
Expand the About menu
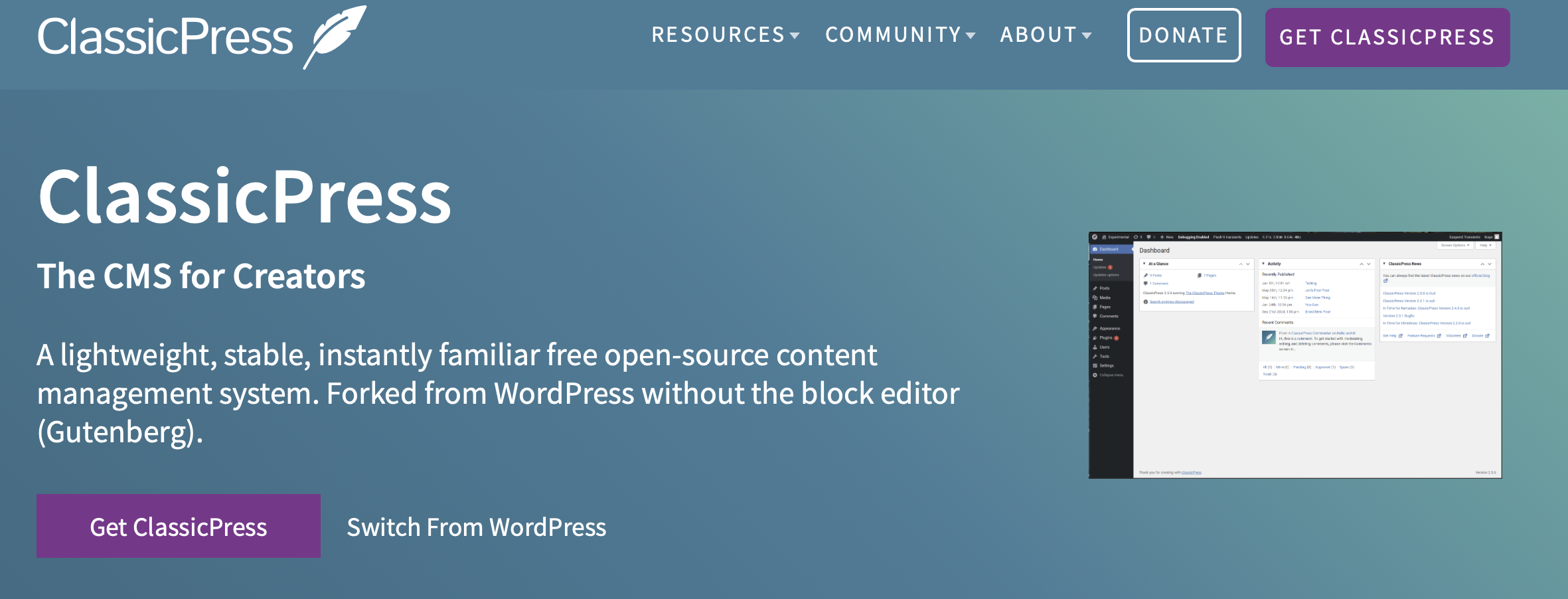click(x=1046, y=35)
